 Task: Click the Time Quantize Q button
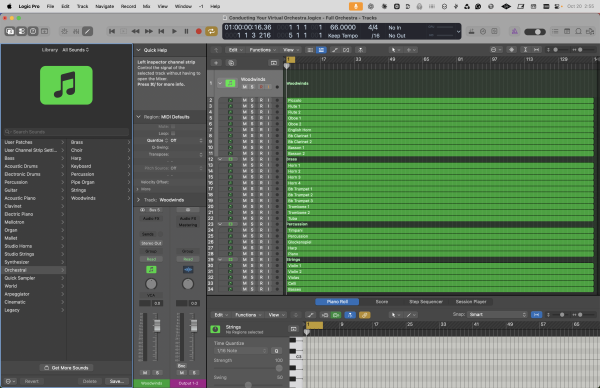[x=276, y=351]
